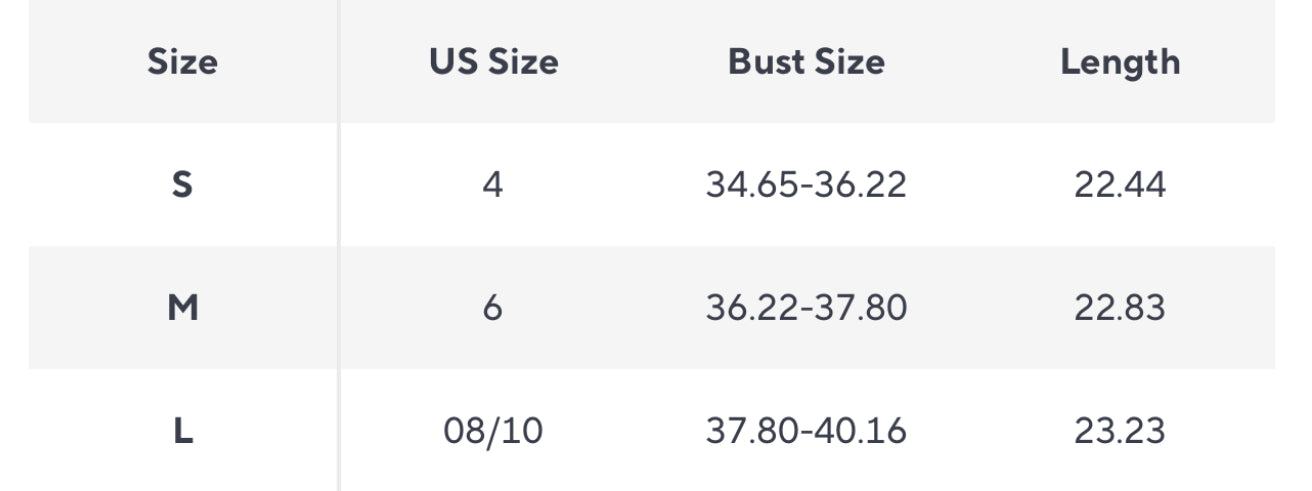Click US size 6 cell
Image resolution: width=1312 pixels, height=491 pixels.
pos(492,308)
